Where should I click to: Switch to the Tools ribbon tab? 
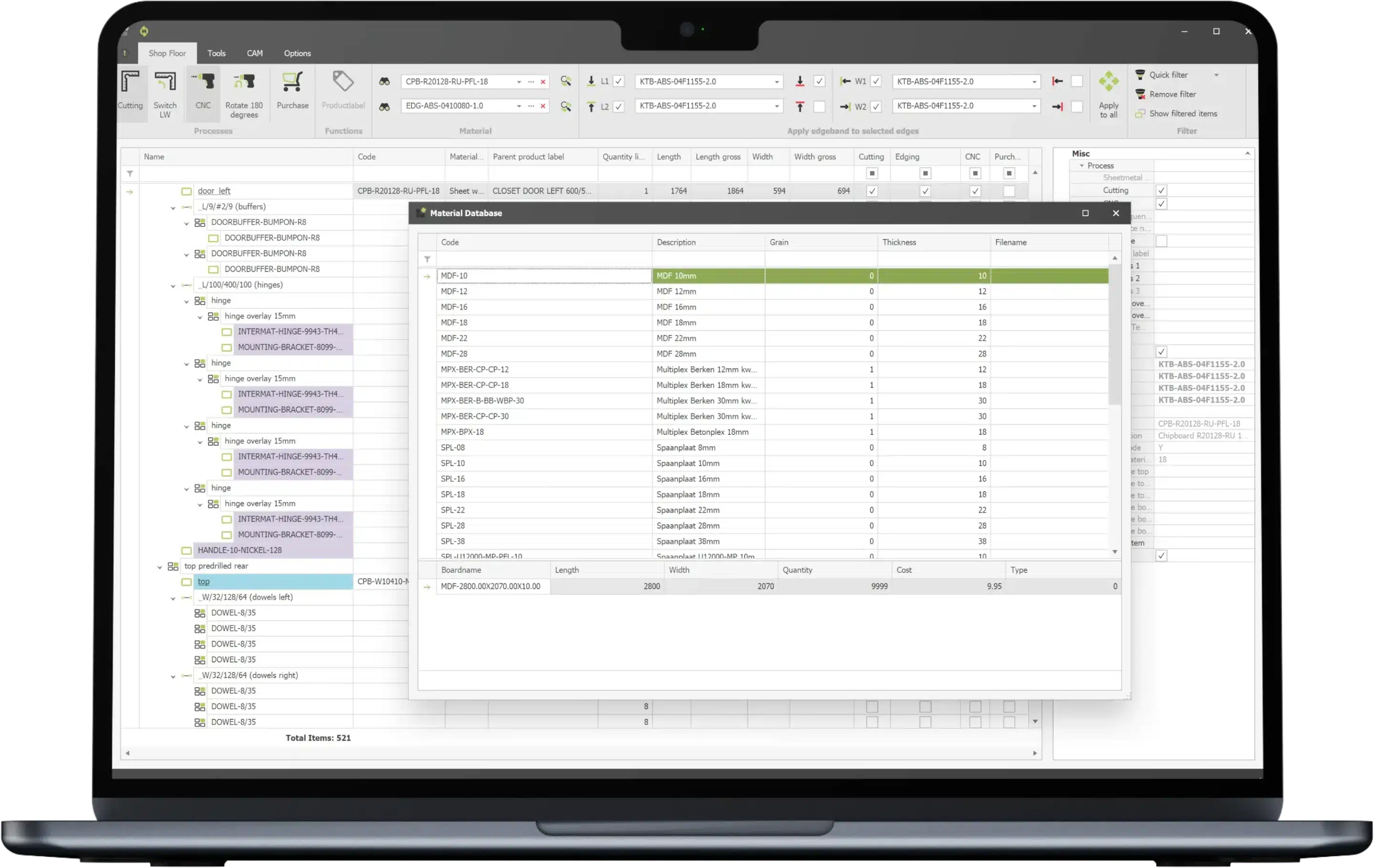point(216,53)
